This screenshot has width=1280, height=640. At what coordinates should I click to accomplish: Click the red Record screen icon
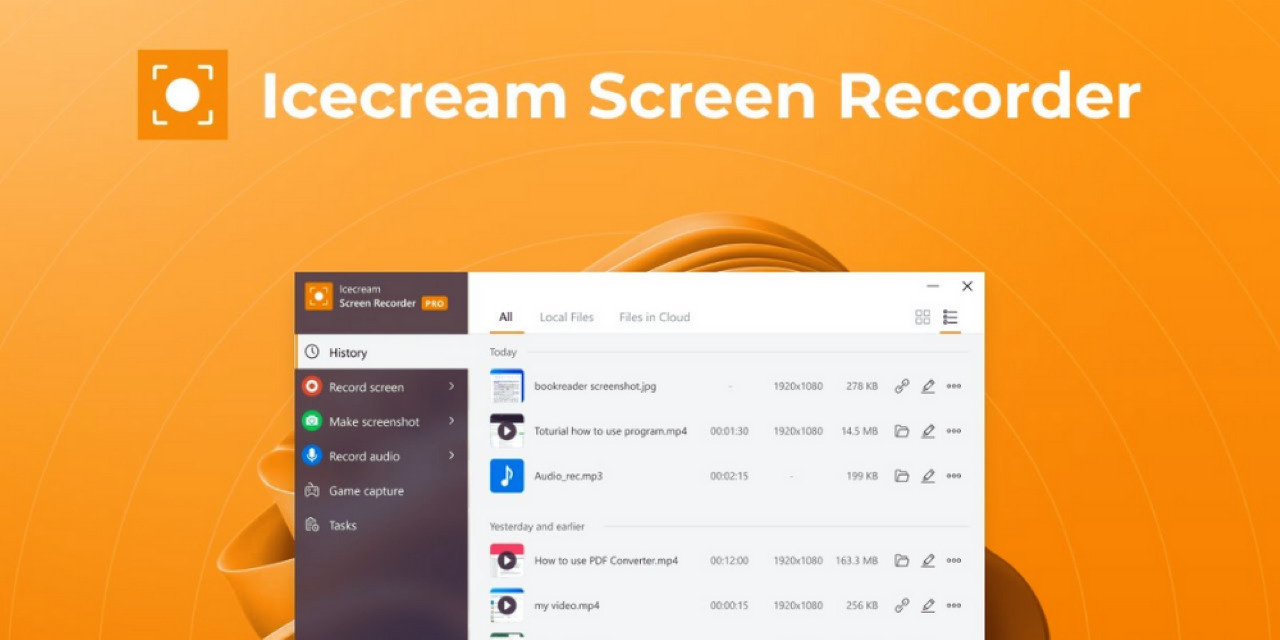312,387
